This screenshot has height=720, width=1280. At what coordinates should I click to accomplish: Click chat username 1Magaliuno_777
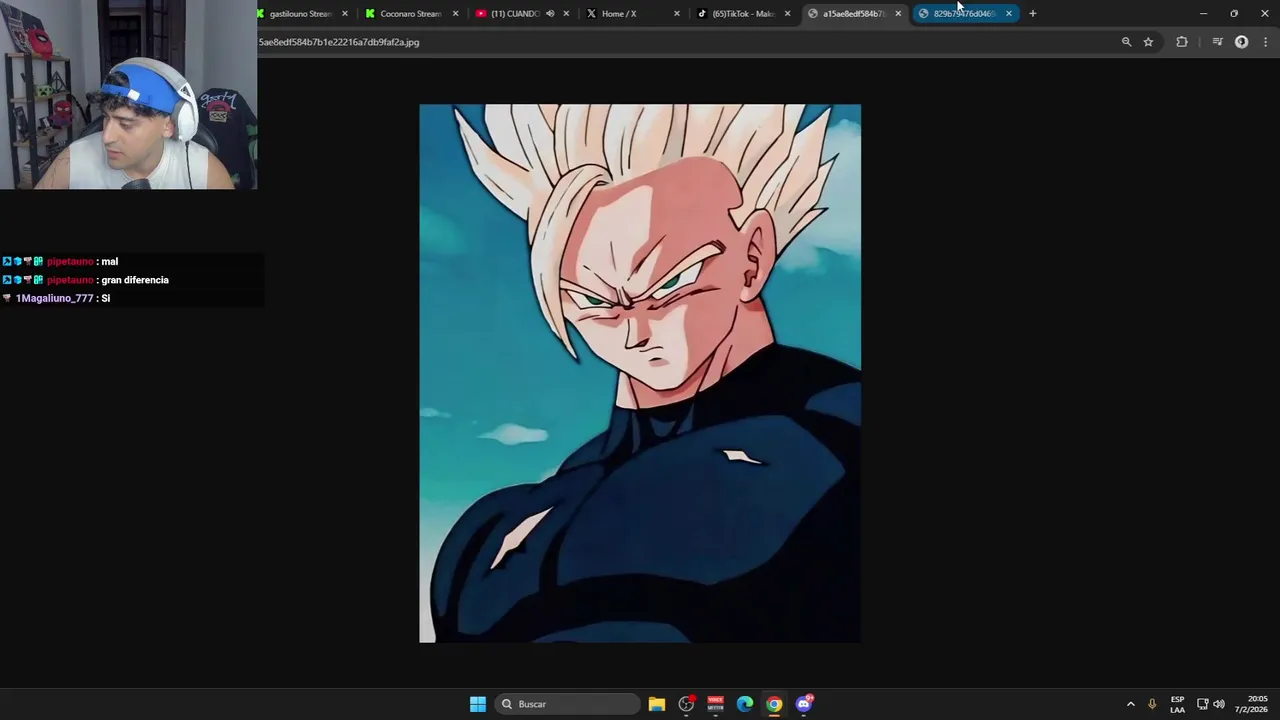[x=54, y=298]
